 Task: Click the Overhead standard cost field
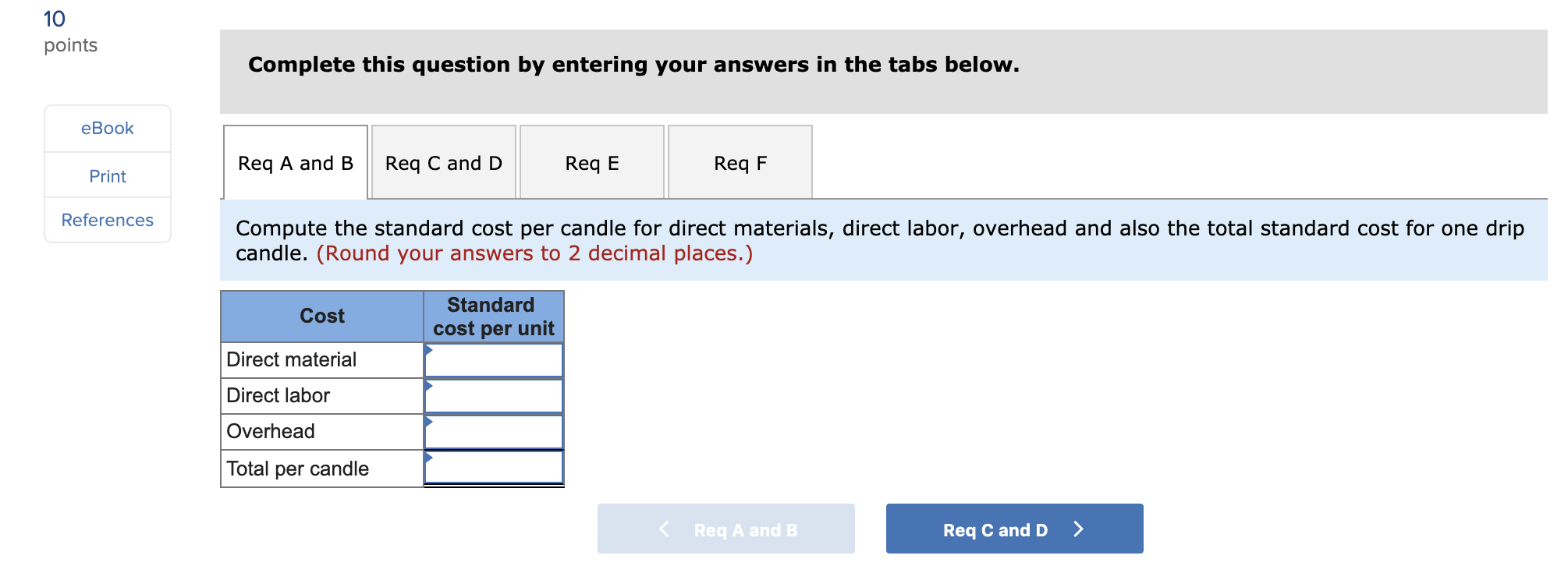(495, 431)
